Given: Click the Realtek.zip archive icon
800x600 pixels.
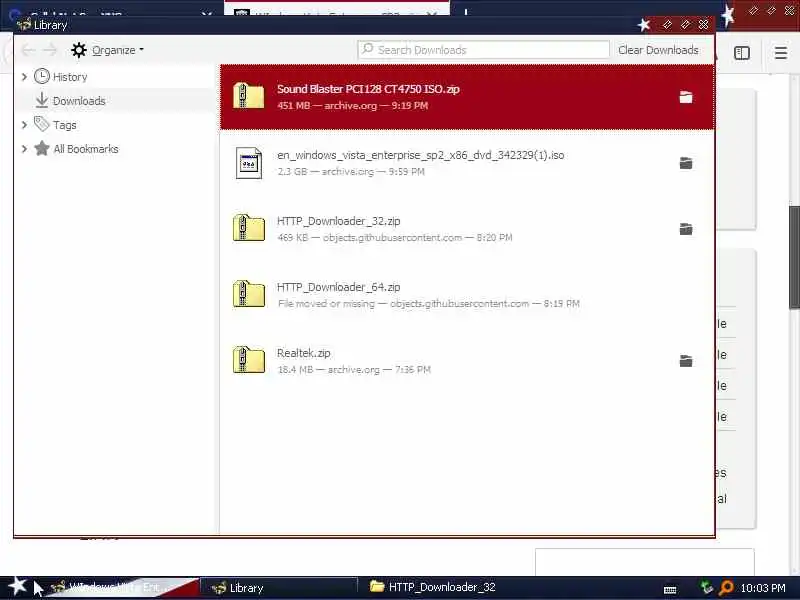Looking at the screenshot, I should 248,360.
